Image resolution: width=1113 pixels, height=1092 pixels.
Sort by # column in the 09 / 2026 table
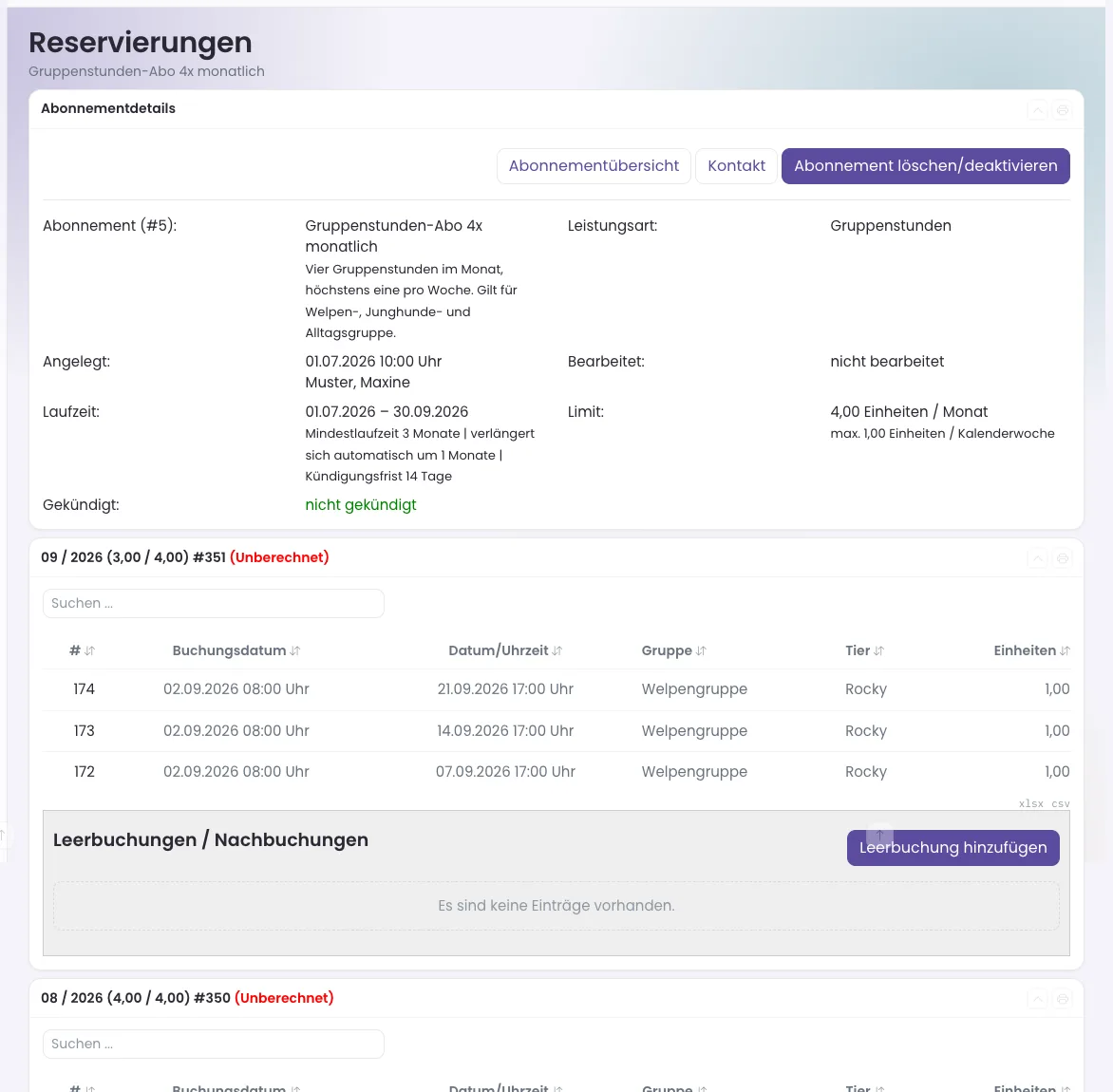click(x=83, y=650)
